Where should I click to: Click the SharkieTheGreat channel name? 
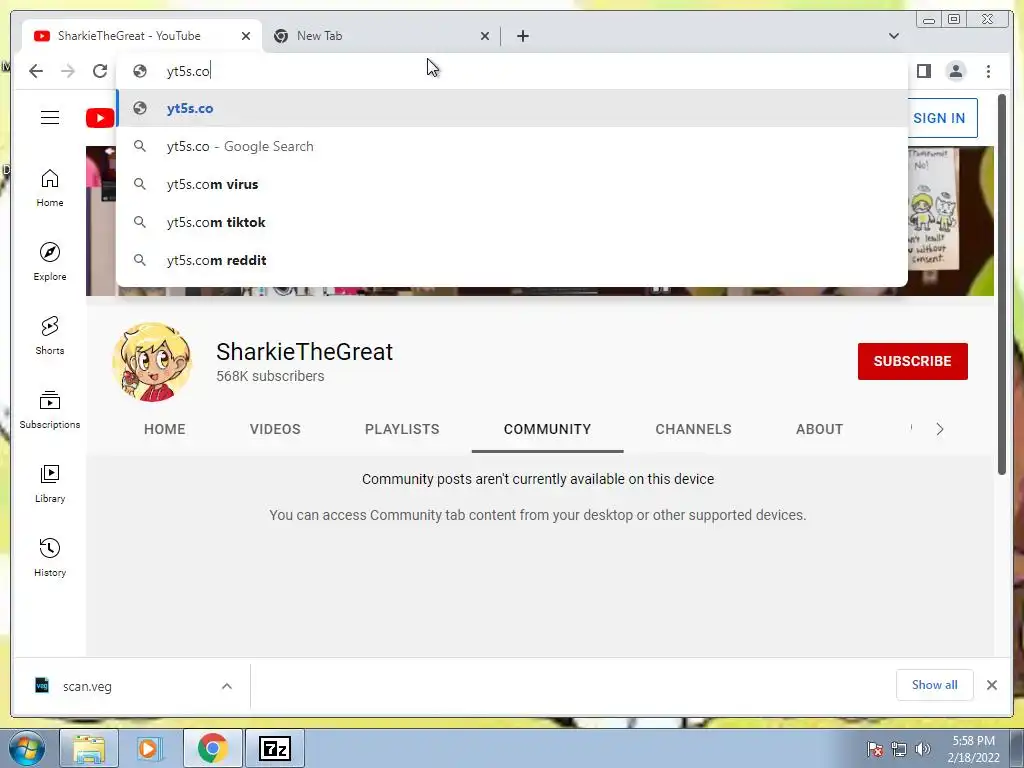[304, 351]
